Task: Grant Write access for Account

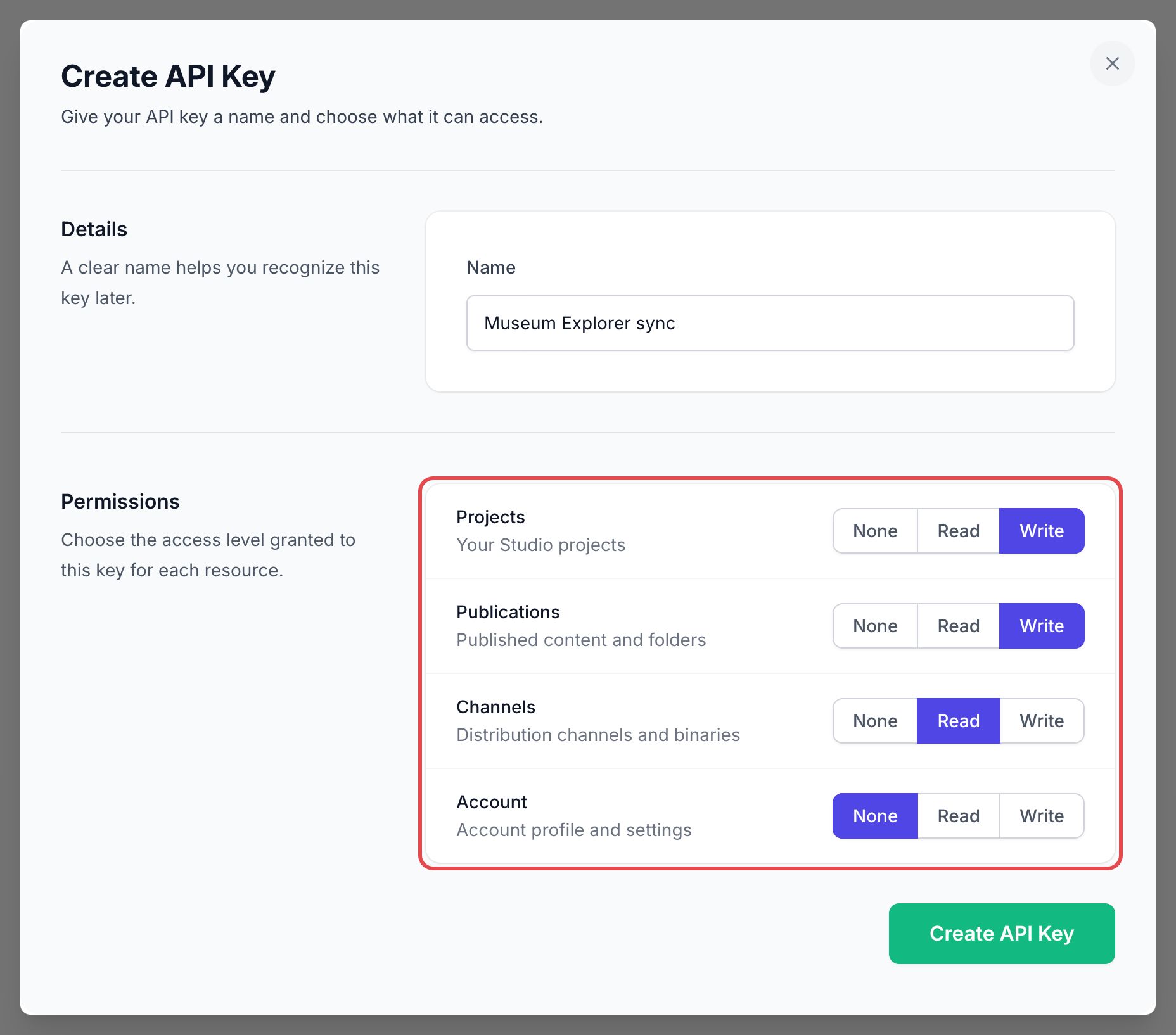Action: [1042, 816]
